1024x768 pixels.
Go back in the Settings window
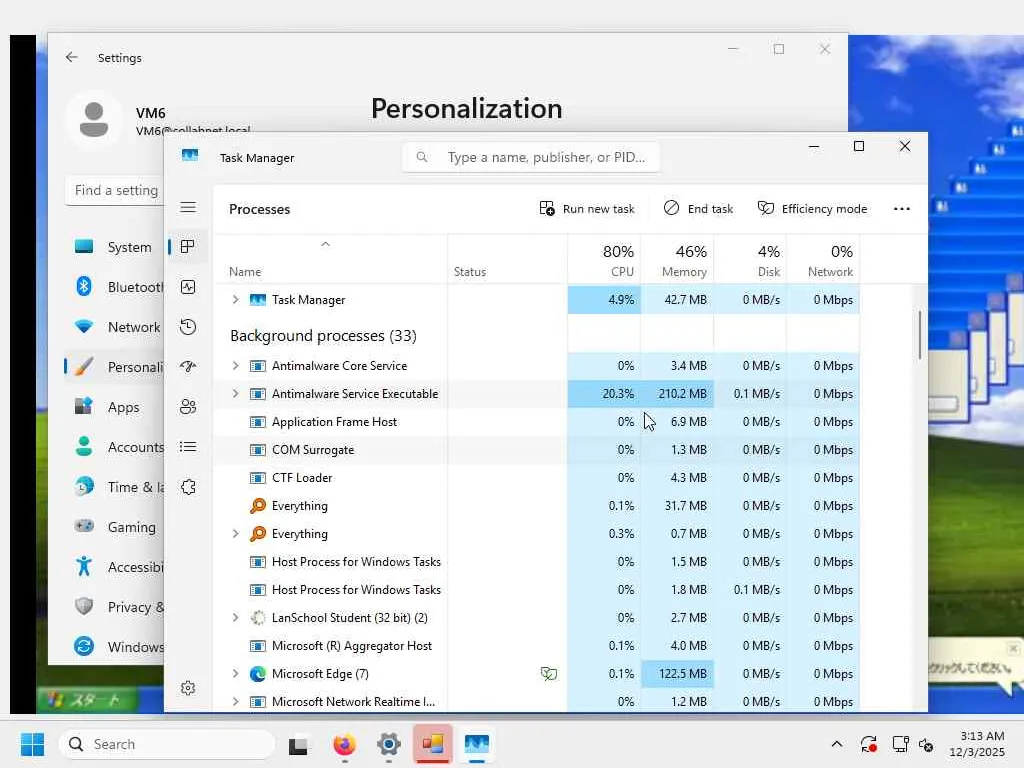pos(72,57)
